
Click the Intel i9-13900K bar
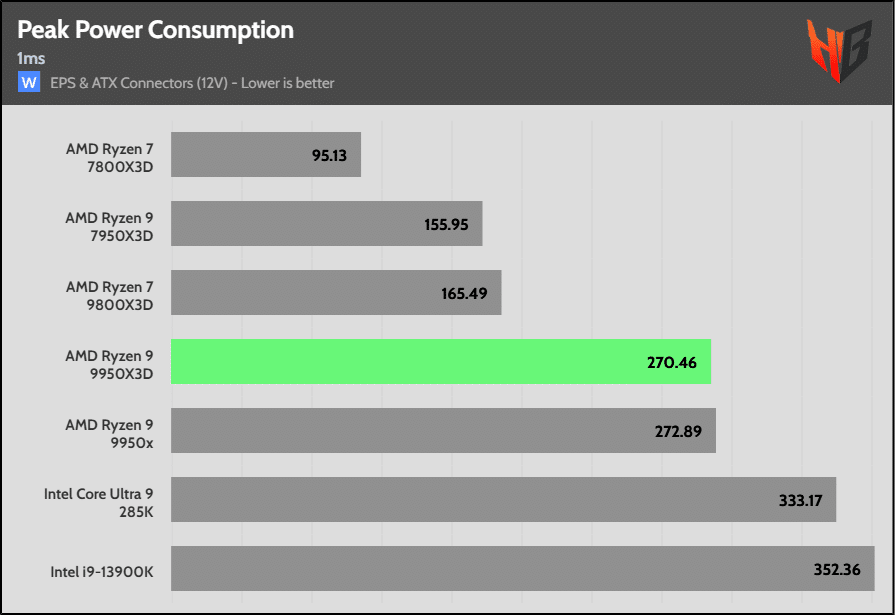(522, 568)
